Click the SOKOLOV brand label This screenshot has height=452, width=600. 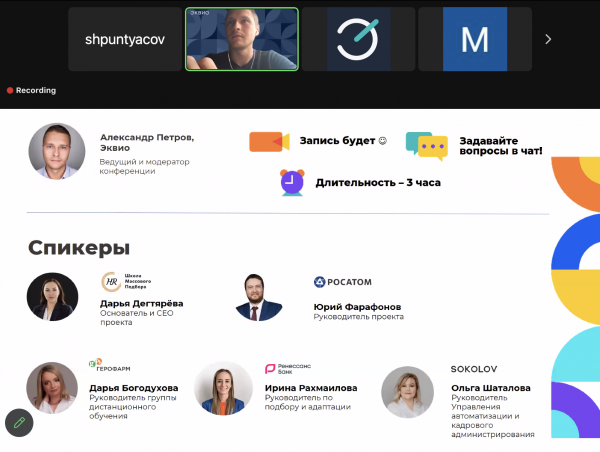tap(474, 369)
